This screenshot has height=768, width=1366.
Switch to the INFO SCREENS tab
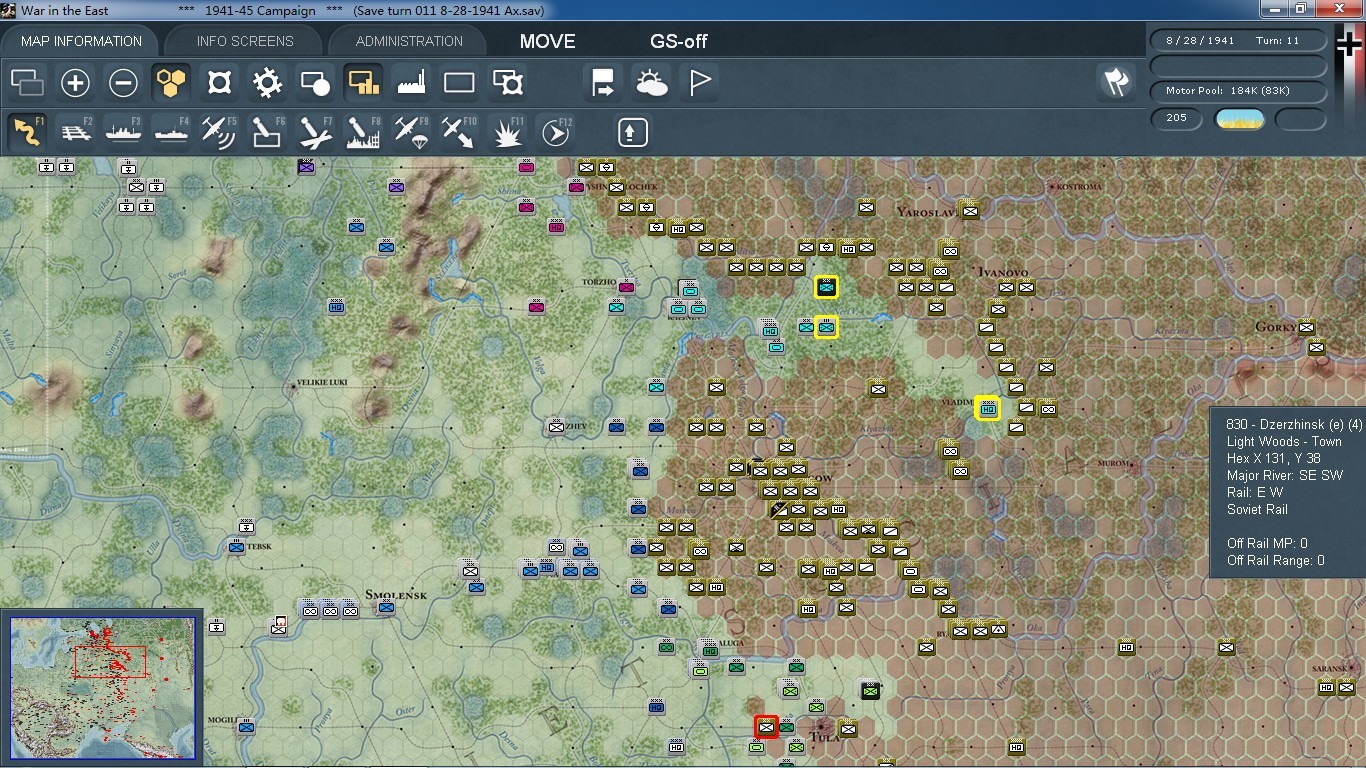click(245, 41)
